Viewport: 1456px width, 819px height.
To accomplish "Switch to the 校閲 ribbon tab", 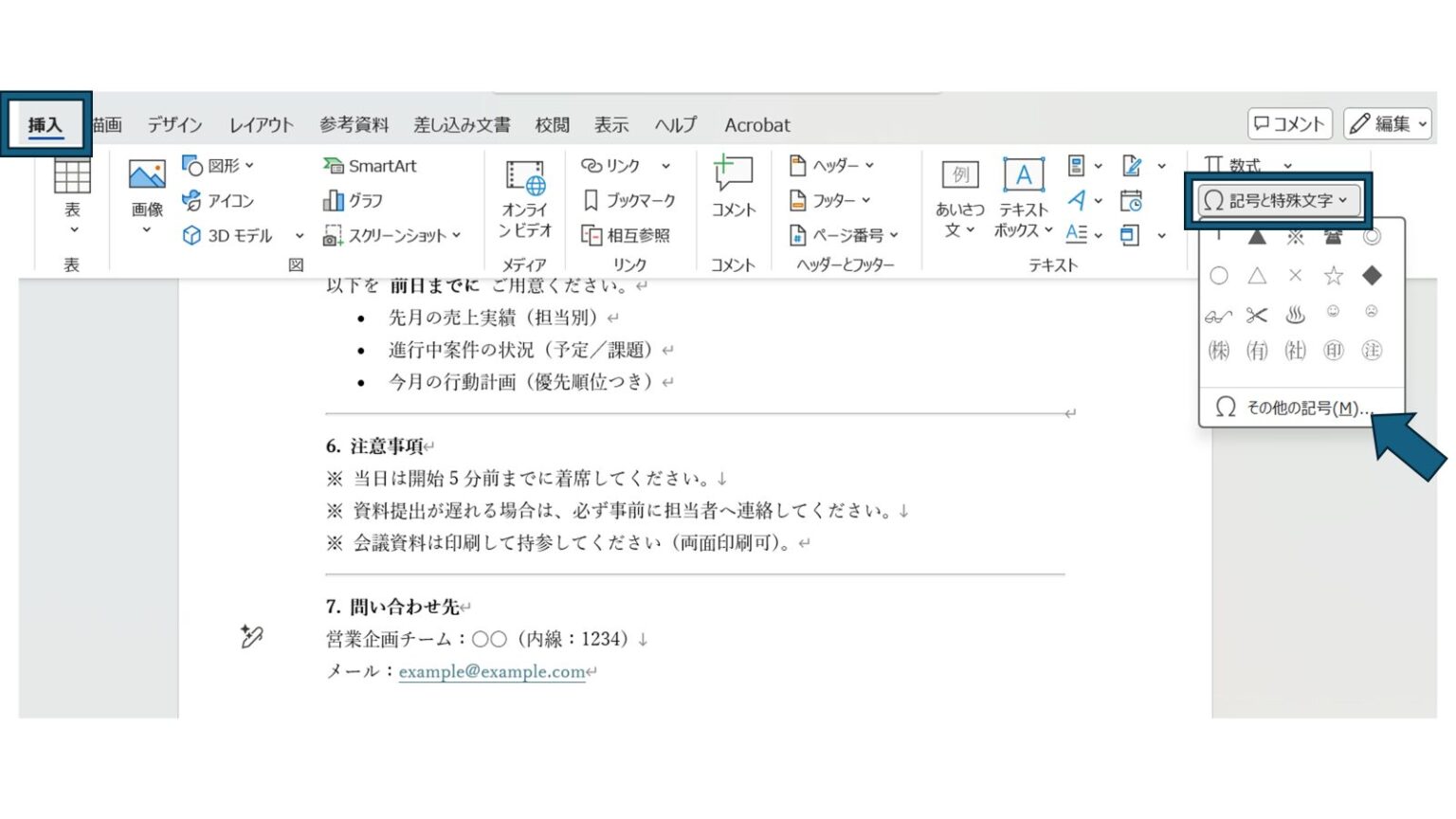I will pyautogui.click(x=553, y=123).
